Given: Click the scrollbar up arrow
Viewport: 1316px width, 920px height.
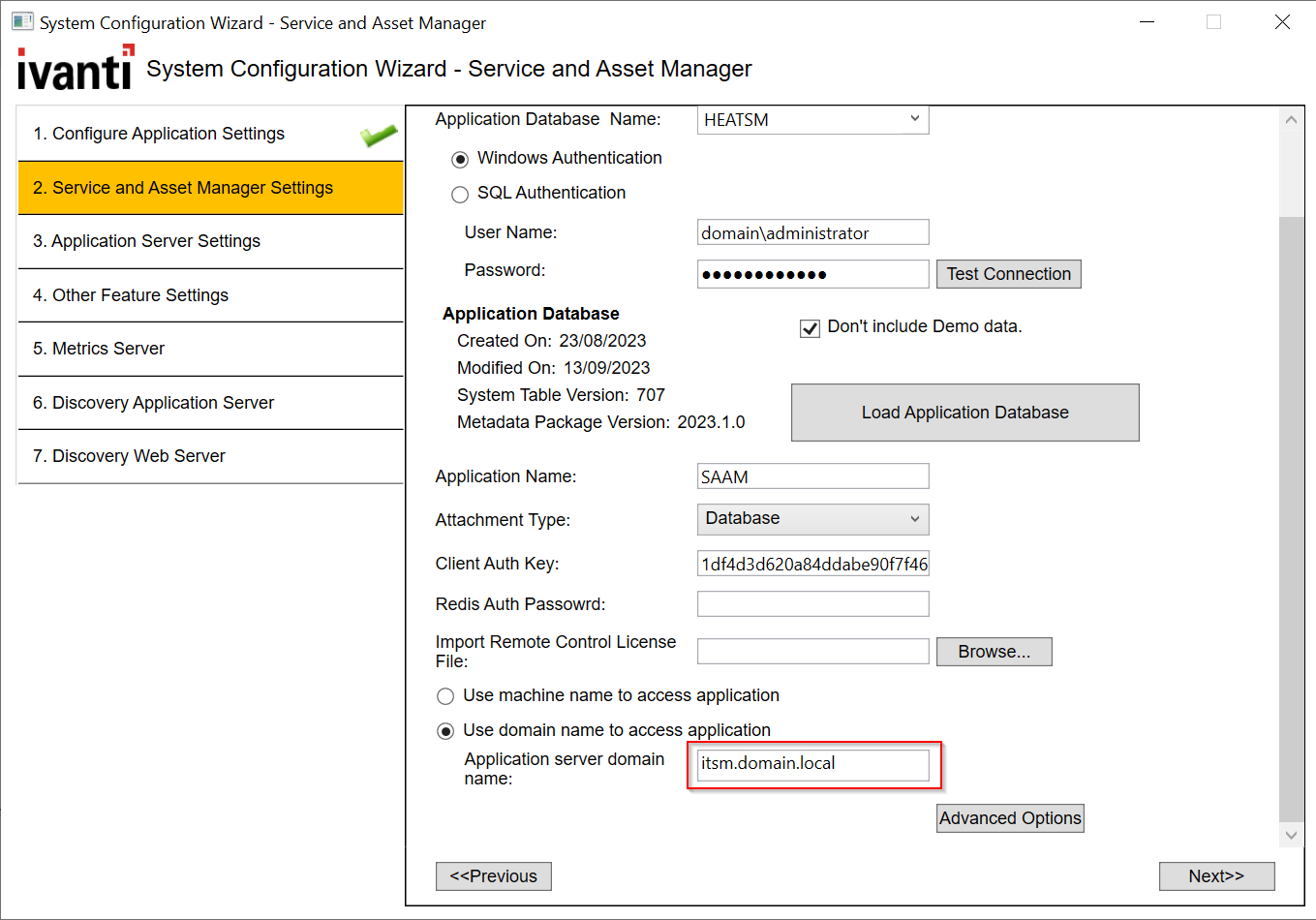Looking at the screenshot, I should tap(1291, 117).
